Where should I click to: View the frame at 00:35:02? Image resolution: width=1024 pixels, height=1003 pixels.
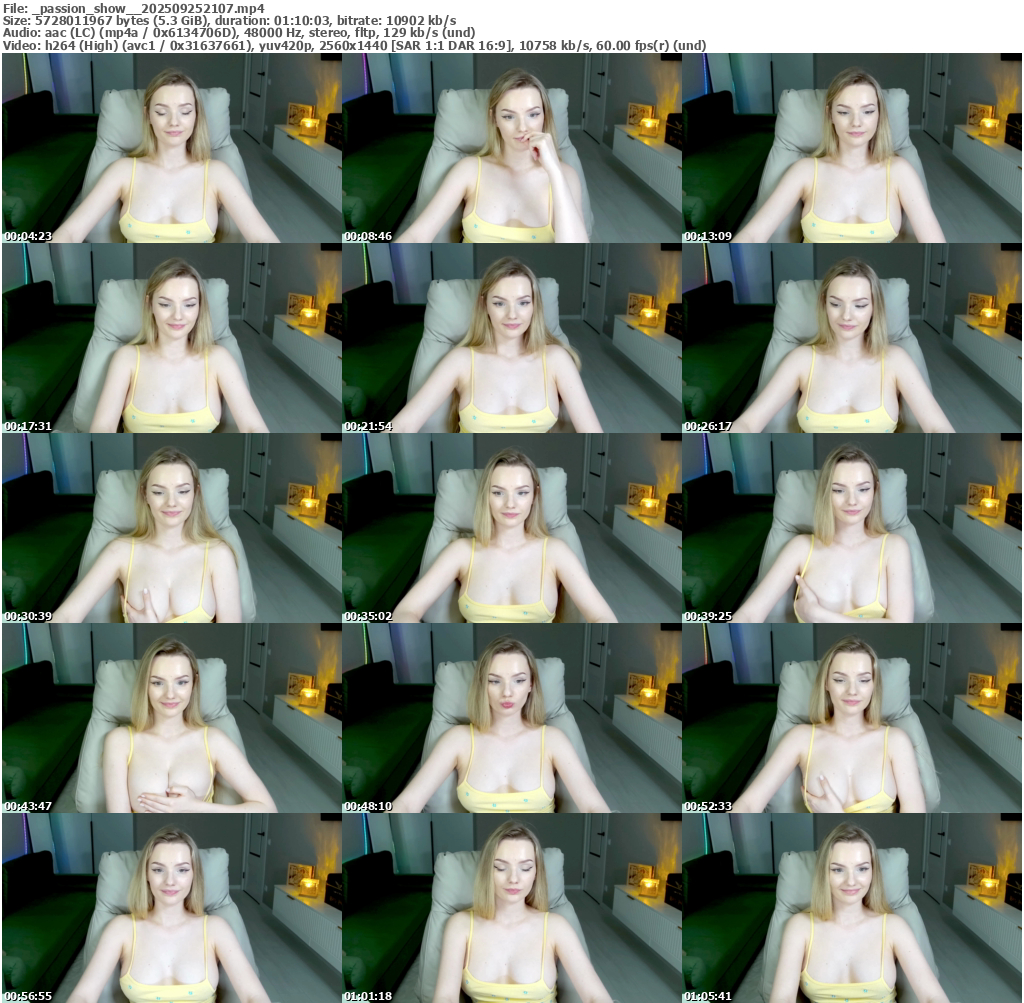(x=512, y=528)
